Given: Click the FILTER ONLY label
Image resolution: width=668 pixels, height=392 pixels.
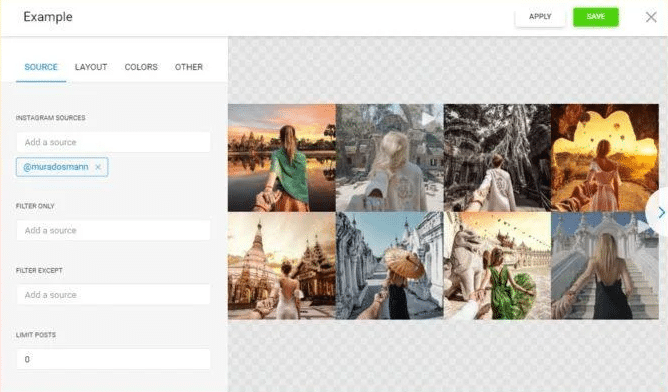Looking at the screenshot, I should [35, 206].
